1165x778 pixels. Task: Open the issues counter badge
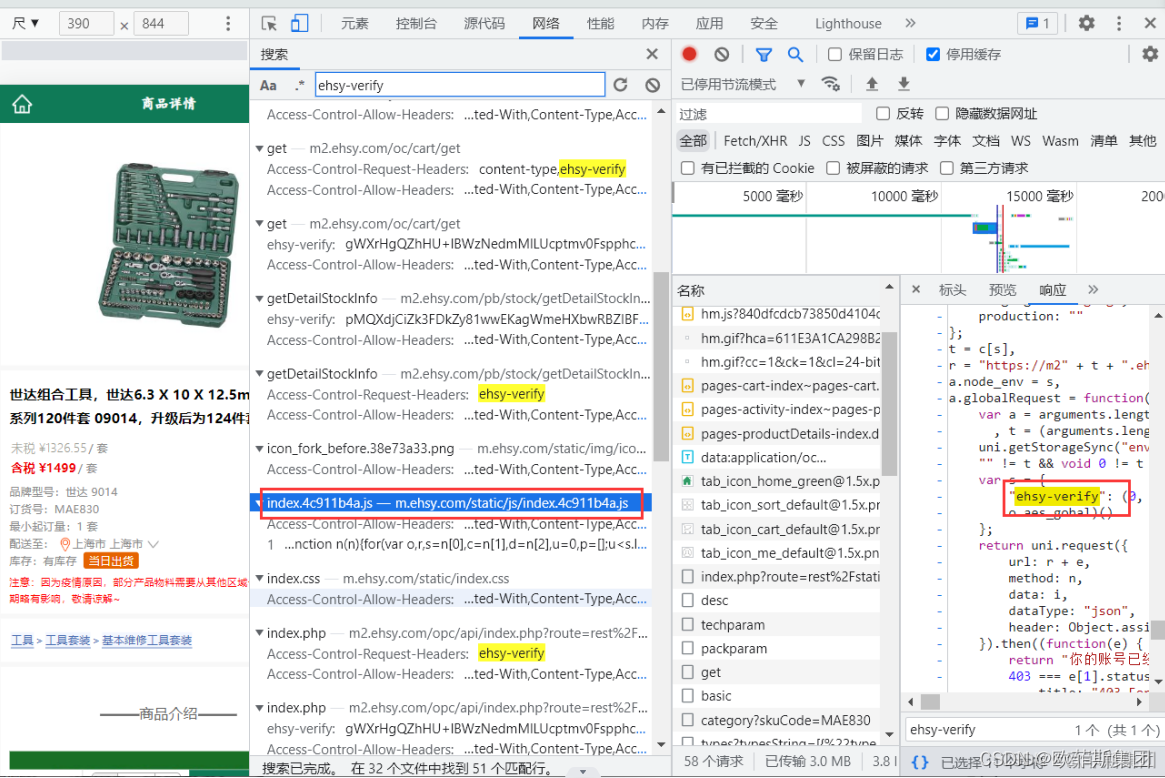coord(1037,23)
